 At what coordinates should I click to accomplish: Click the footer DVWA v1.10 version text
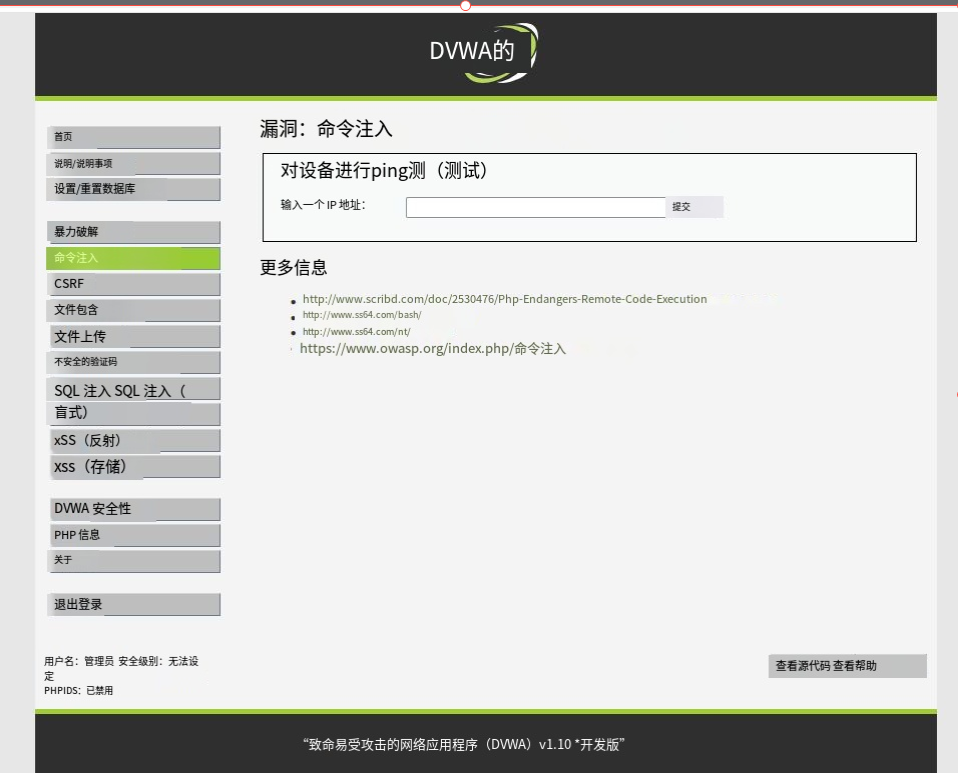click(x=464, y=744)
